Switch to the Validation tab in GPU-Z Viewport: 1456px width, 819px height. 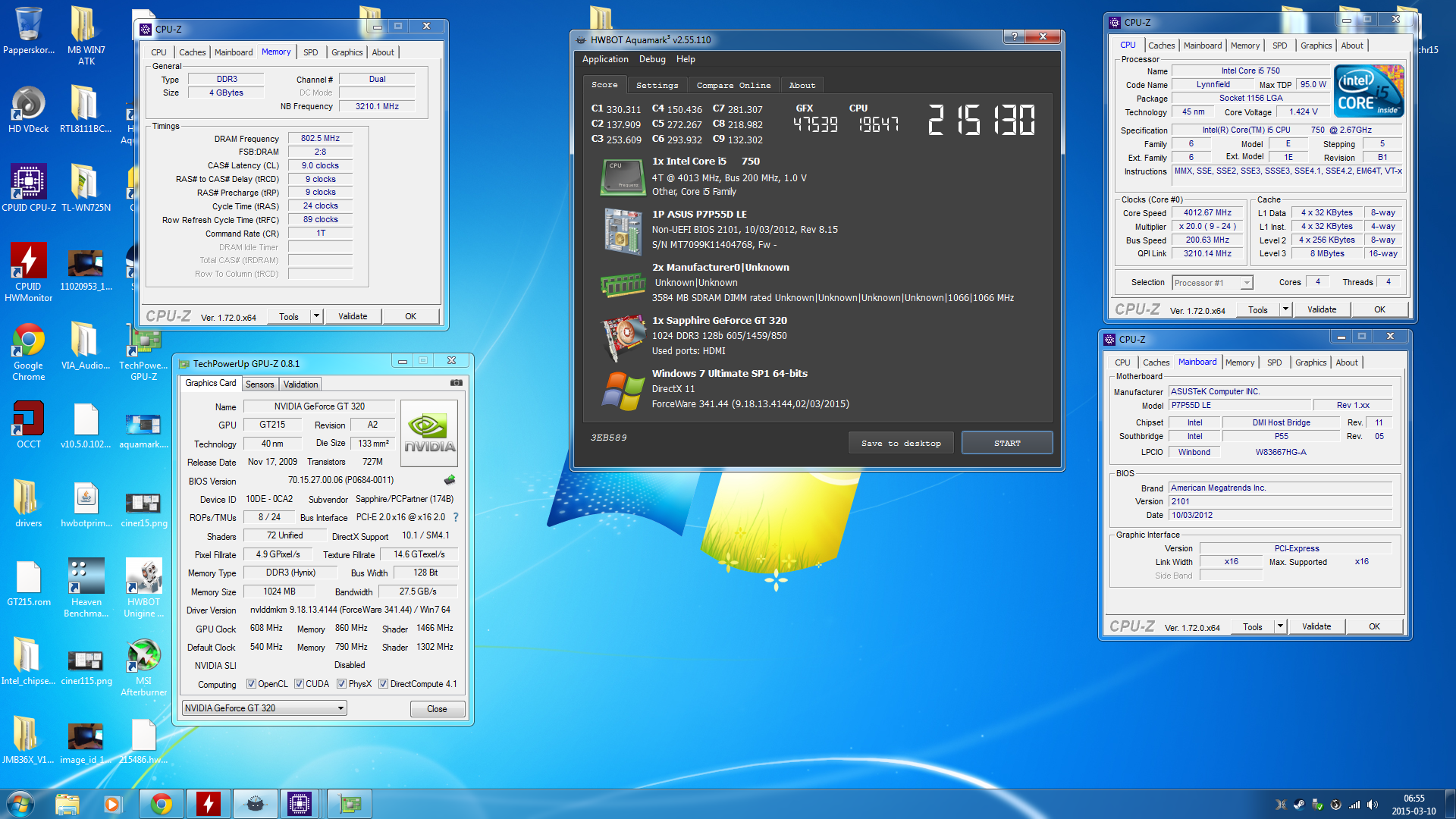tap(301, 384)
